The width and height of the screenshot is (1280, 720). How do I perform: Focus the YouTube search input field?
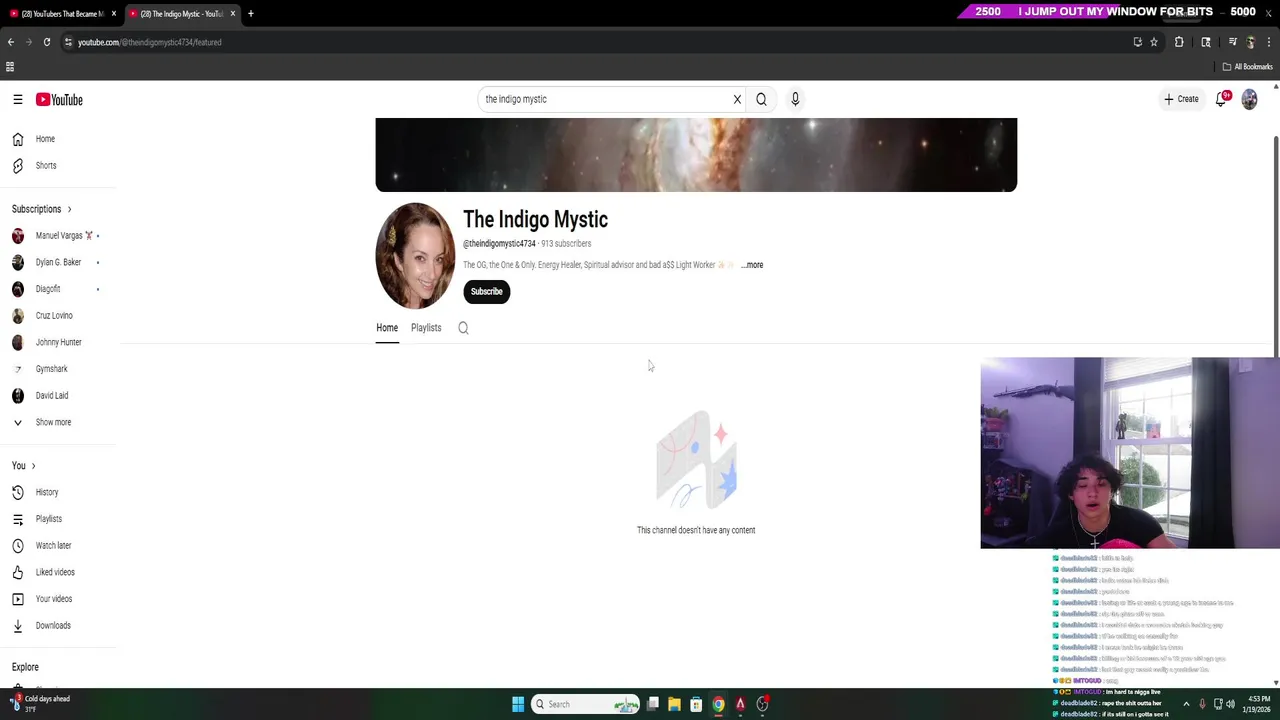605,99
